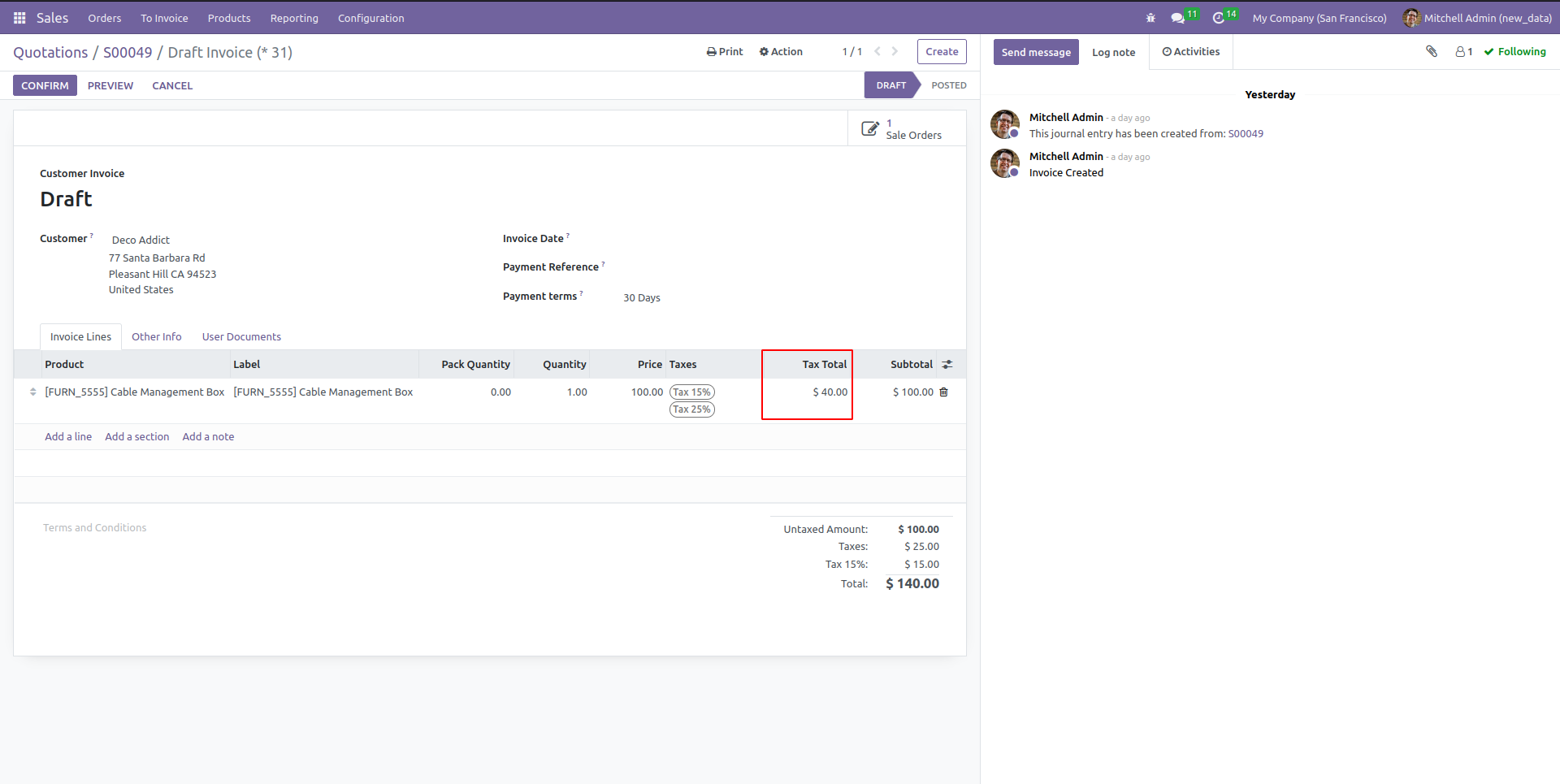Screen dimensions: 1560x784
Task: Open activities clock icon with 14 badge
Action: (x=1224, y=17)
